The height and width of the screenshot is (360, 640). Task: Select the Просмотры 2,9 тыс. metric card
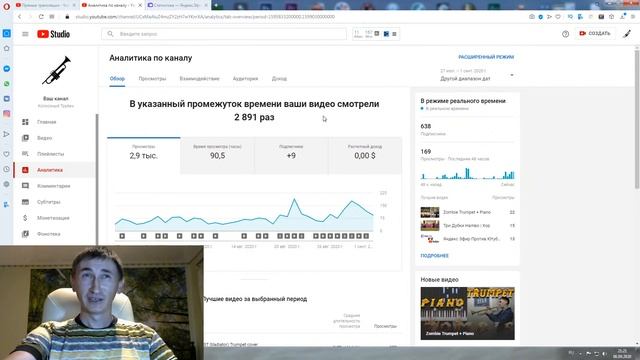[x=144, y=156]
